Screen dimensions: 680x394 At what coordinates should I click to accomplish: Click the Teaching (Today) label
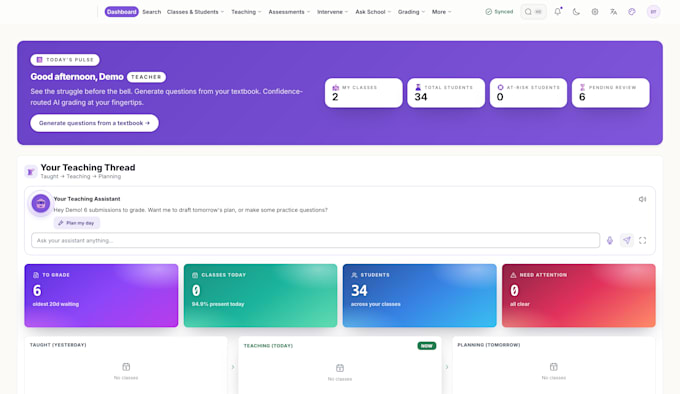[268, 346]
